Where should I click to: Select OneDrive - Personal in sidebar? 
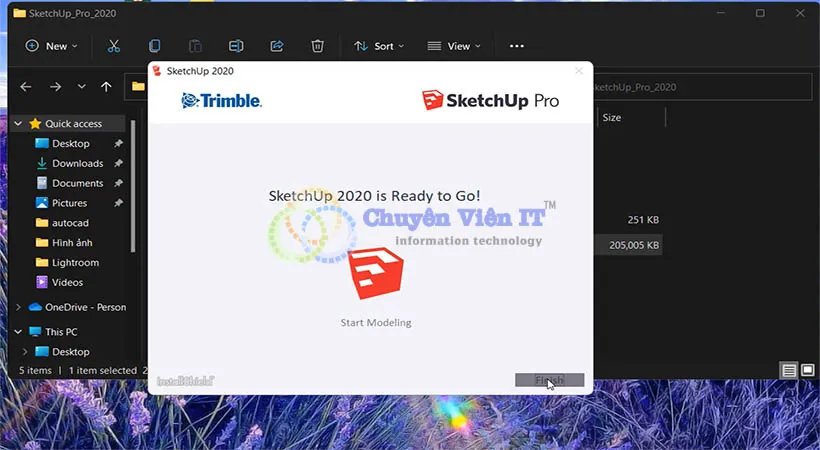click(85, 307)
